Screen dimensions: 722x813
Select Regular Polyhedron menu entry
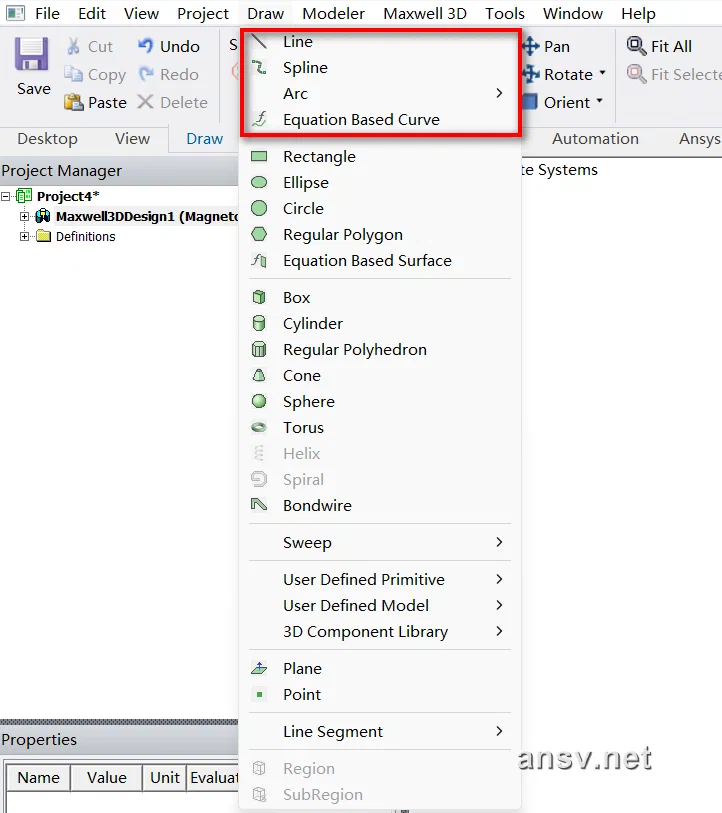tap(380, 349)
